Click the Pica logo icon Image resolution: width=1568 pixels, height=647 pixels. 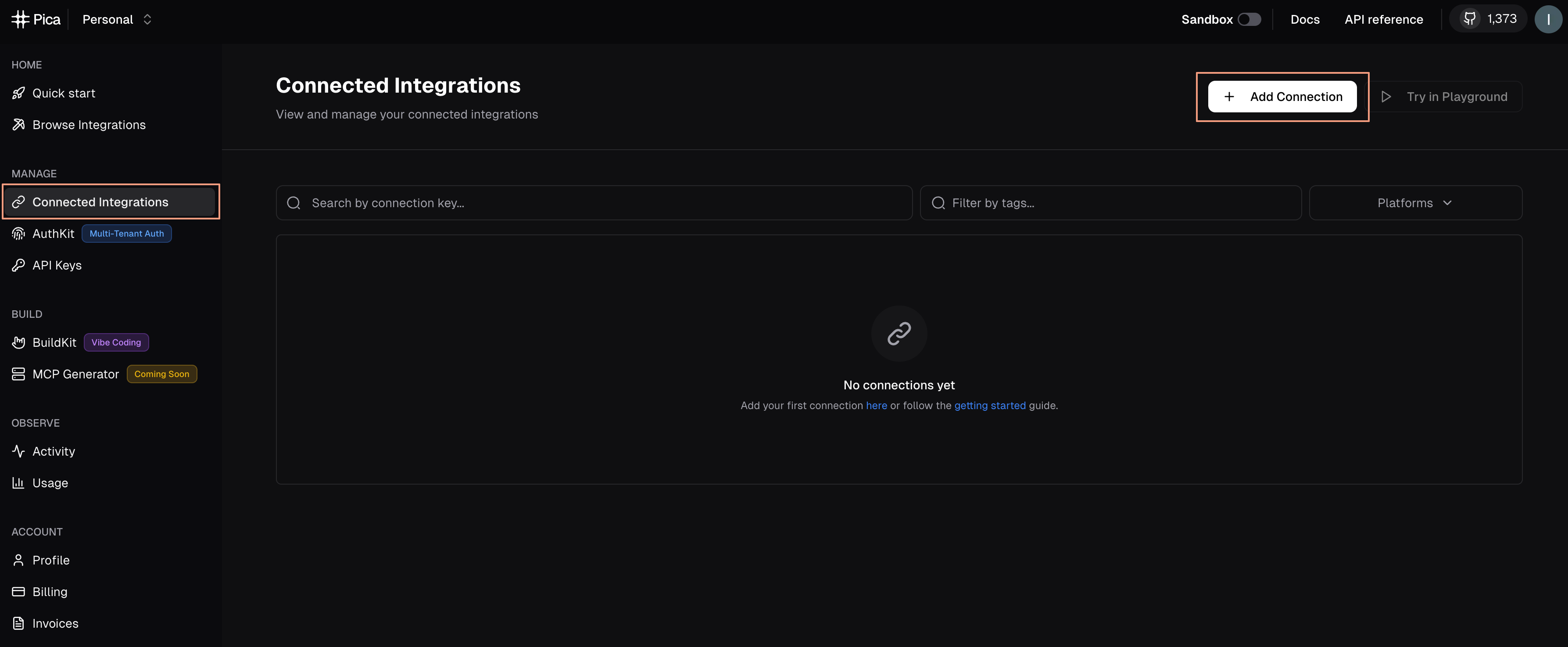click(20, 19)
